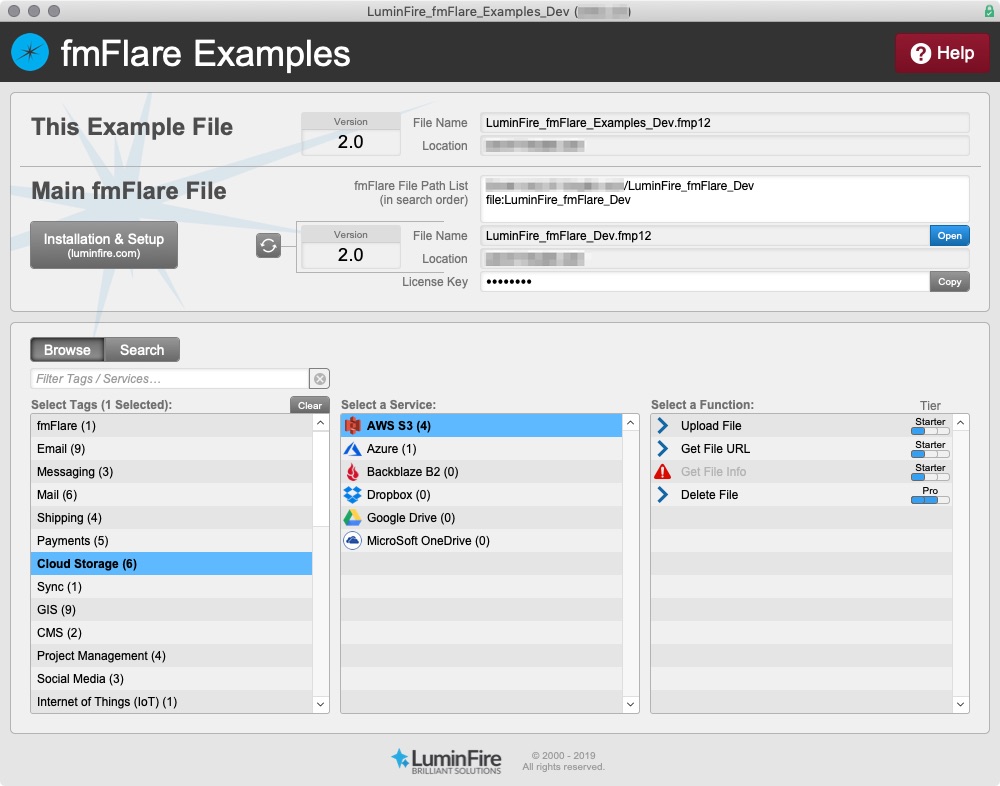Click the arrow icon beside Upload File
Screen dimensions: 1000x786
click(x=663, y=426)
